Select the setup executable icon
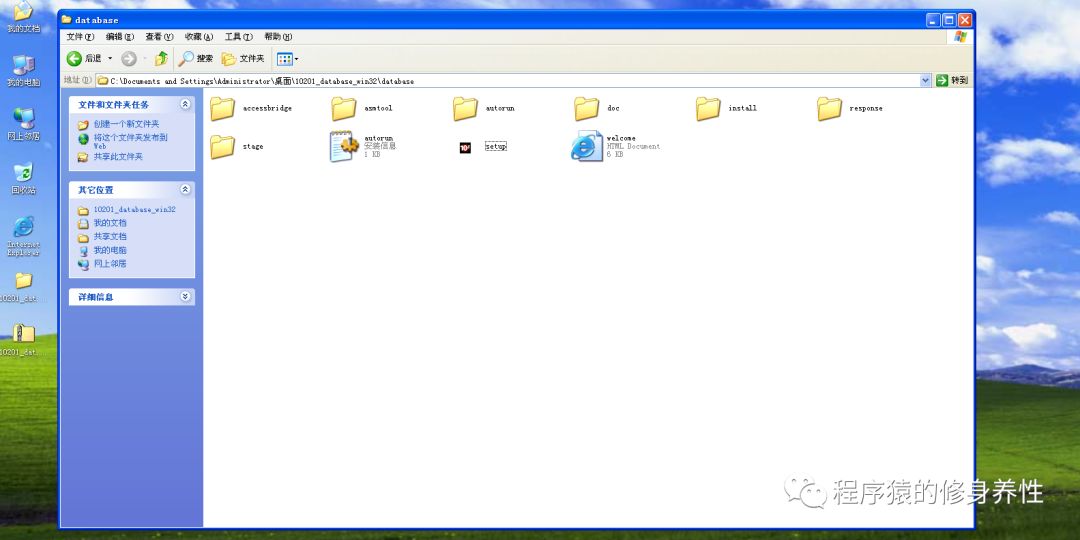Image resolution: width=1080 pixels, height=540 pixels. pos(466,147)
